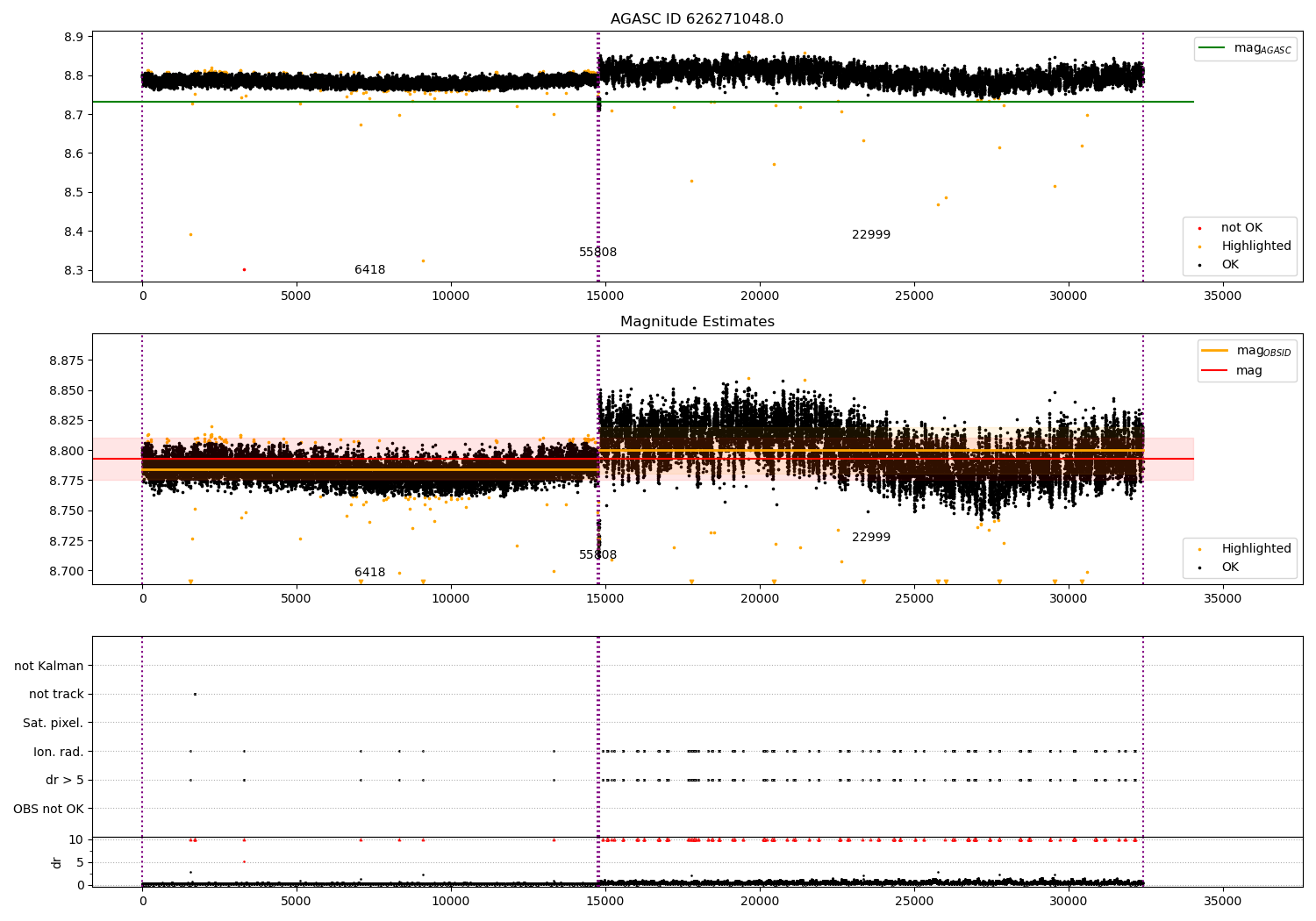Click the '22999' annotation in top plot

click(x=871, y=235)
